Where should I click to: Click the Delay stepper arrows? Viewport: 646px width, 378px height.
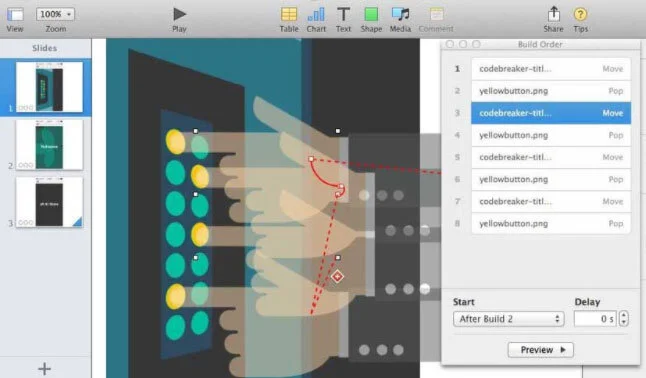tap(624, 319)
